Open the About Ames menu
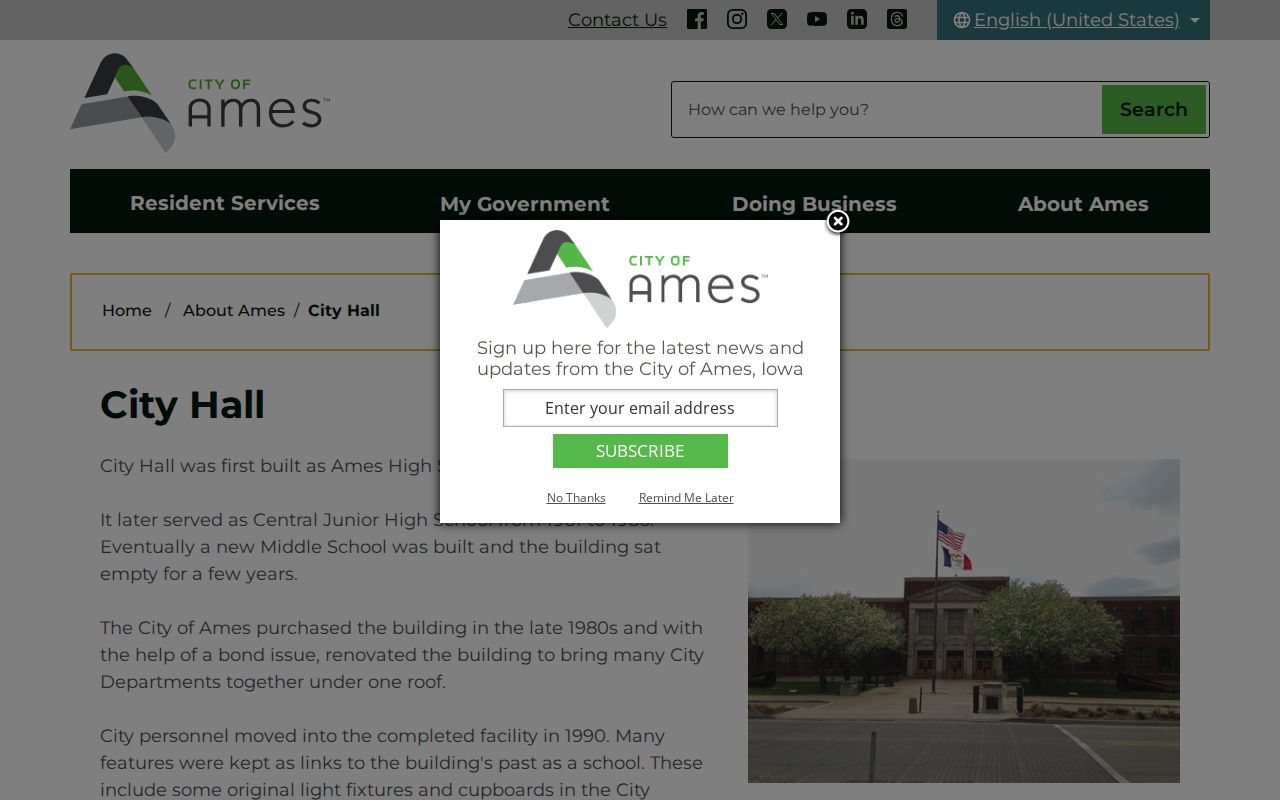The width and height of the screenshot is (1280, 800). (1083, 204)
